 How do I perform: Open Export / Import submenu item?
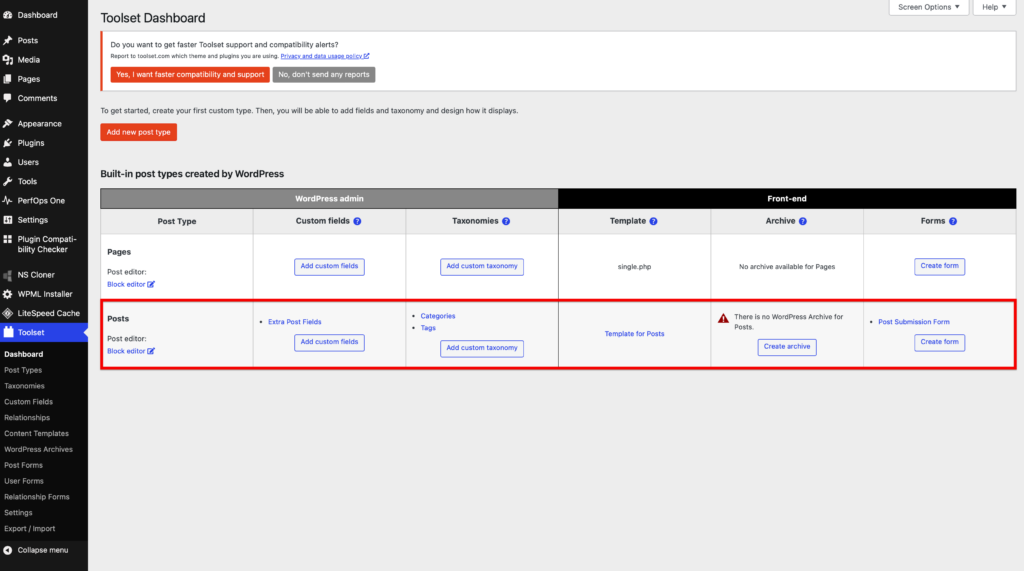pos(29,529)
